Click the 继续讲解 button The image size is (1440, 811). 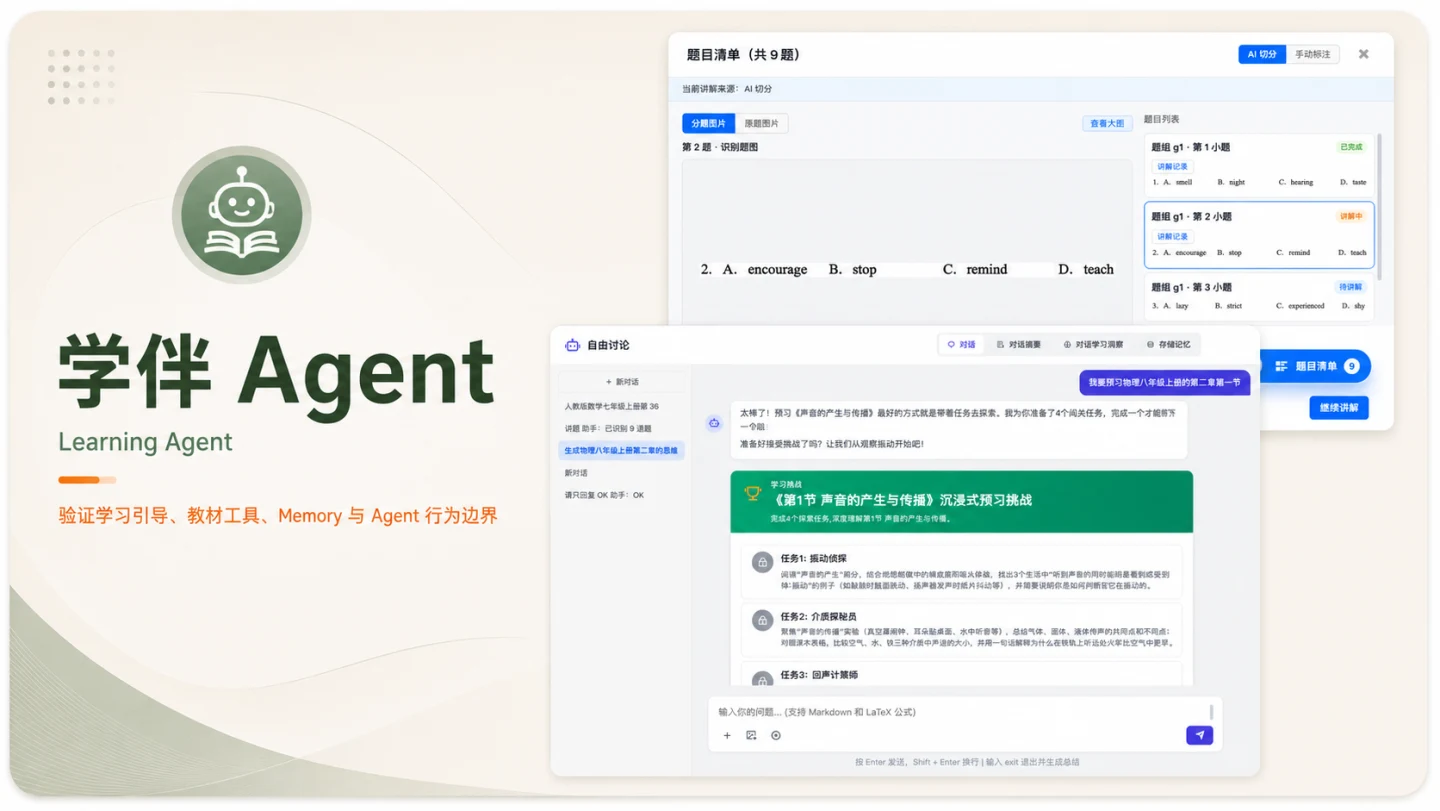pyautogui.click(x=1338, y=408)
